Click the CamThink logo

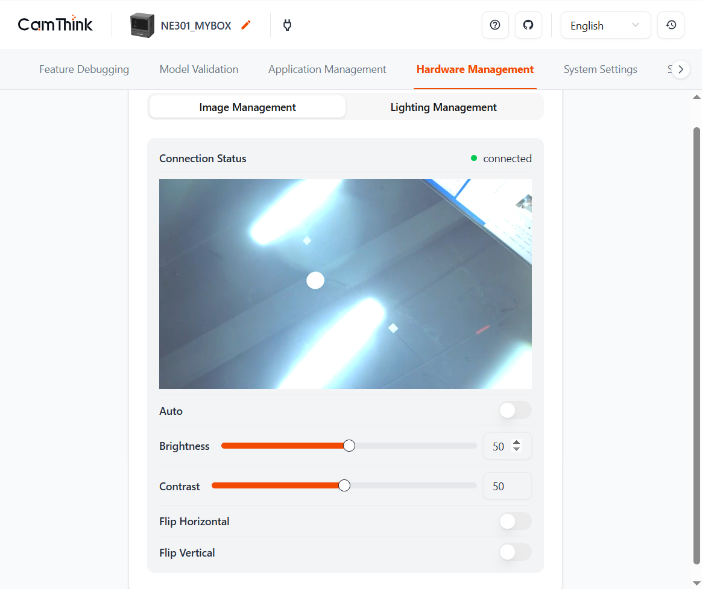point(55,25)
